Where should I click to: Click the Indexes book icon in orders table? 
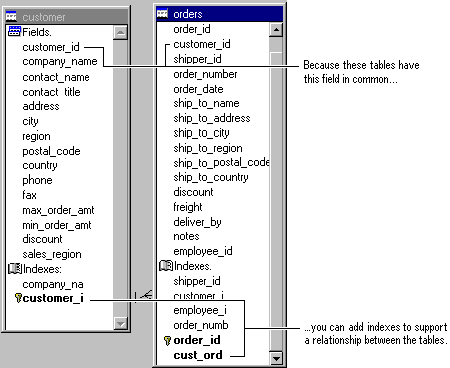pyautogui.click(x=166, y=266)
